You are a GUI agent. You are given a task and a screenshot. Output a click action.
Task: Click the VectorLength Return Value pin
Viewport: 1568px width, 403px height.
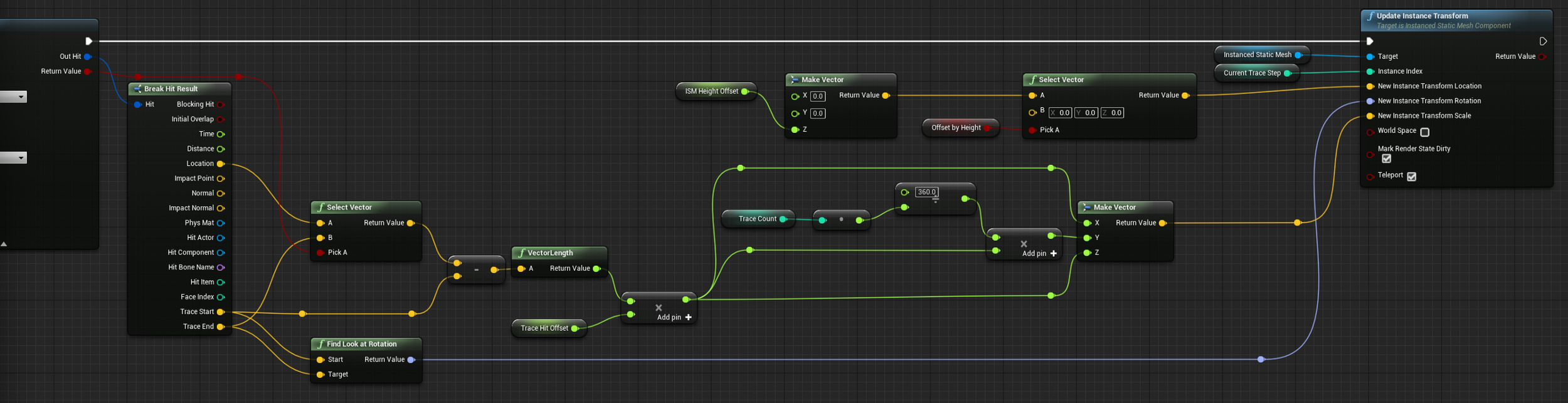(596, 269)
